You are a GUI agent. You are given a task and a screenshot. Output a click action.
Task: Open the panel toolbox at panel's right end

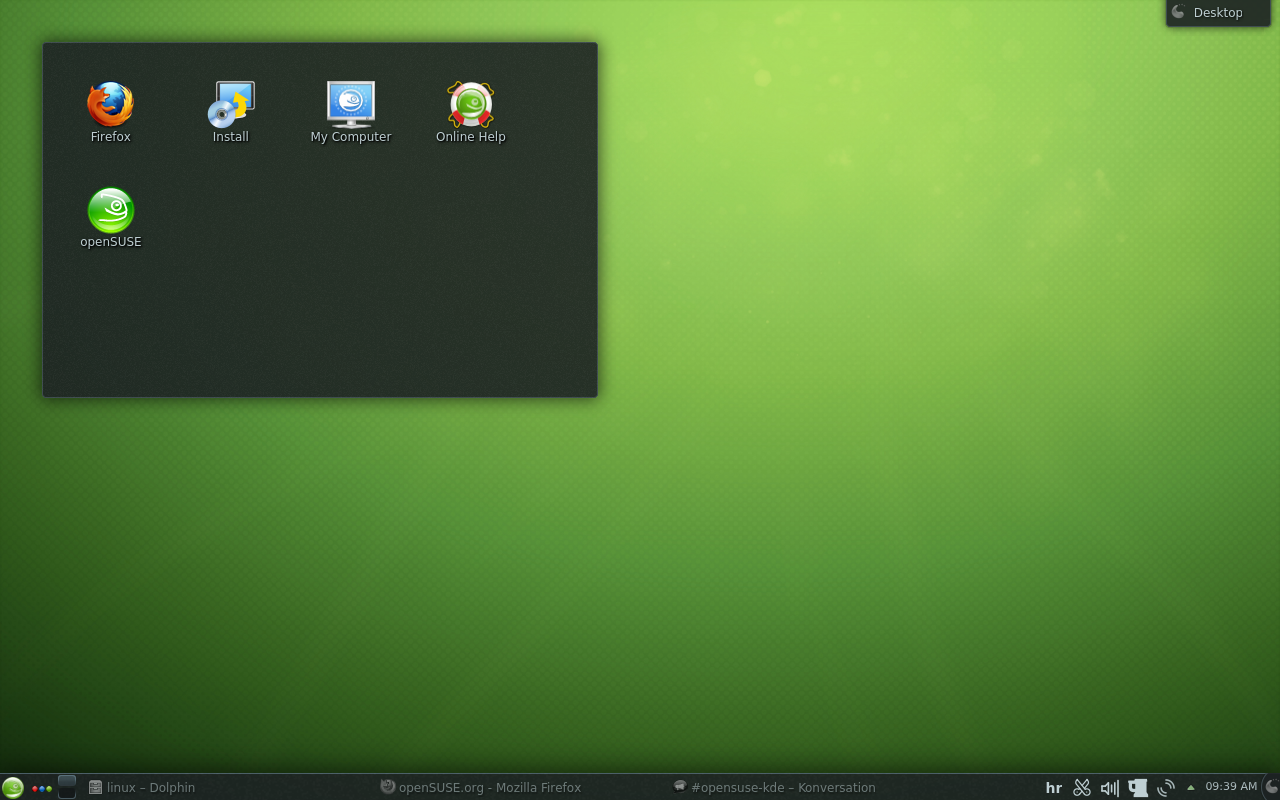click(x=1272, y=787)
